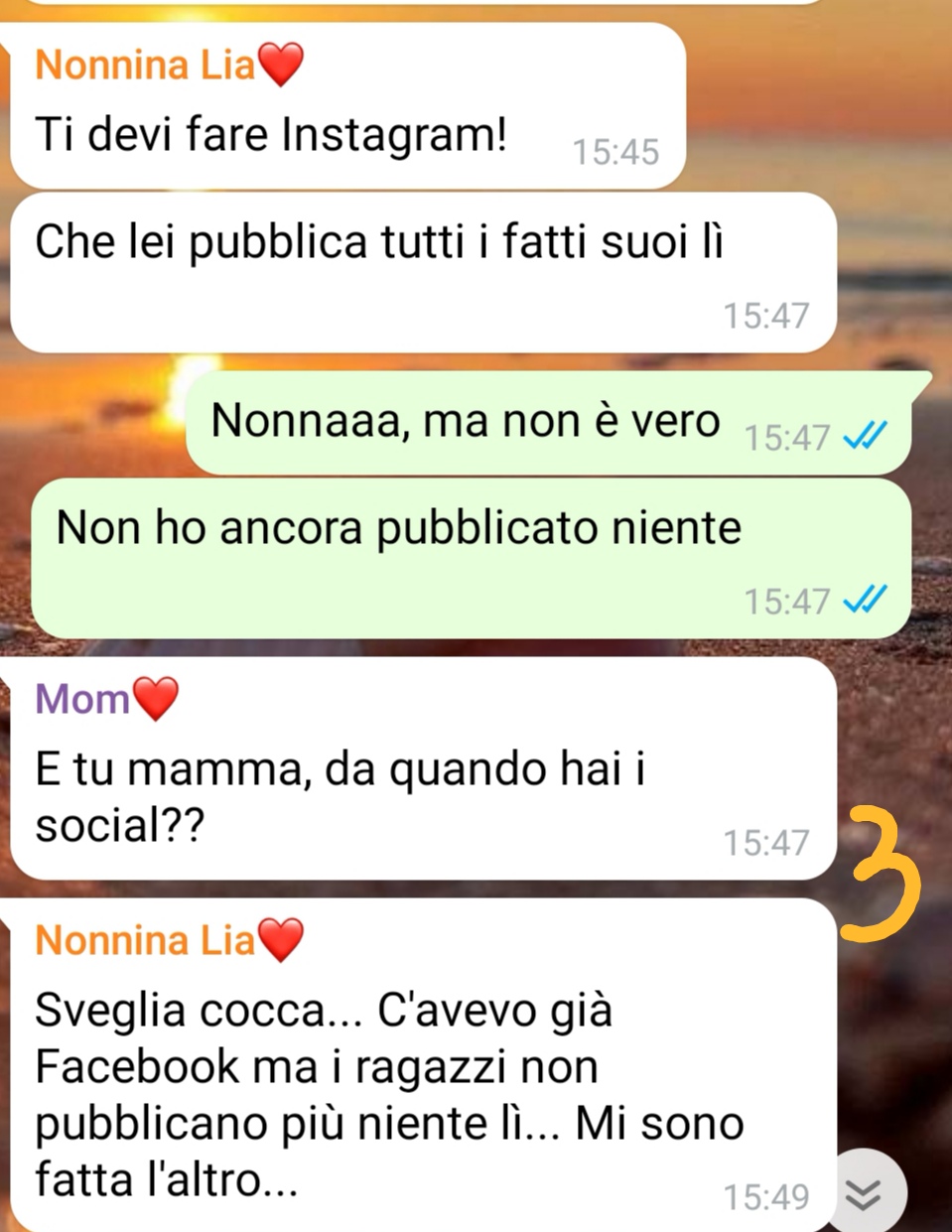952x1232 pixels.
Task: Open the Mom sender name
Action: [x=82, y=699]
